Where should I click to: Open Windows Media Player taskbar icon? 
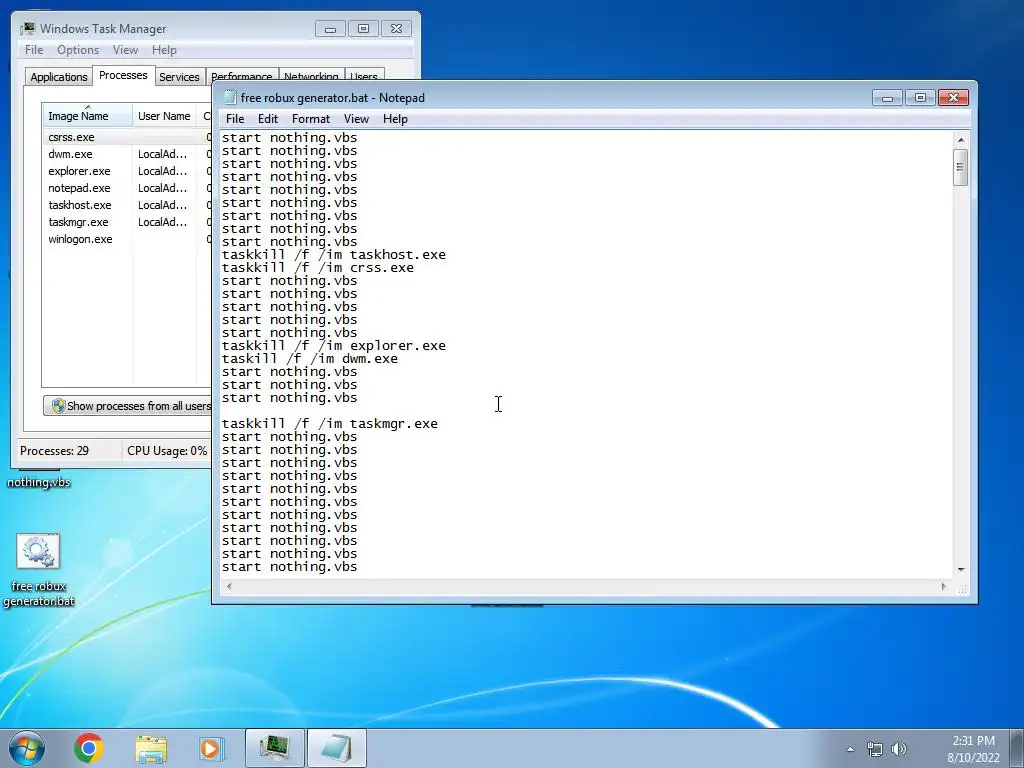pos(212,748)
